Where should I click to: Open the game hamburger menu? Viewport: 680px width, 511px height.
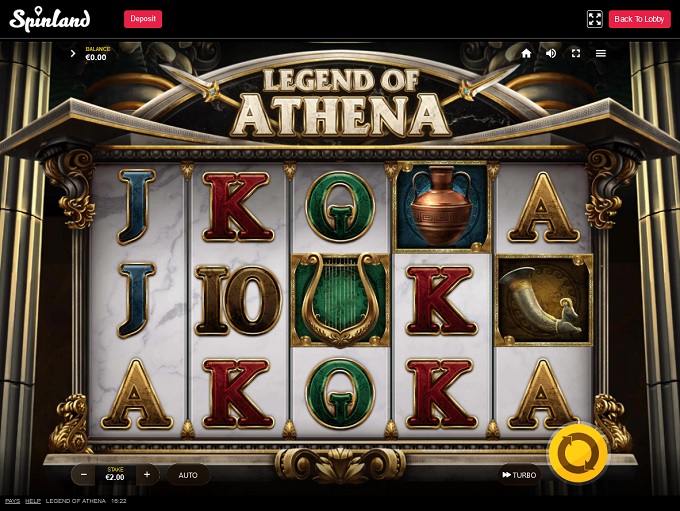point(601,53)
